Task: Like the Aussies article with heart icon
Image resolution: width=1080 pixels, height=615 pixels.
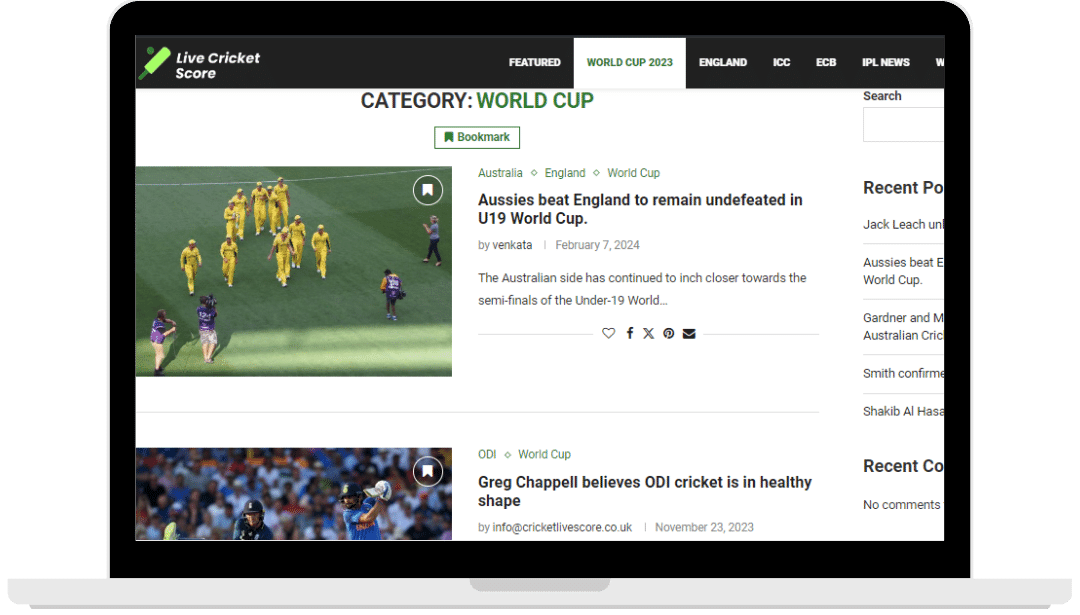Action: (608, 333)
